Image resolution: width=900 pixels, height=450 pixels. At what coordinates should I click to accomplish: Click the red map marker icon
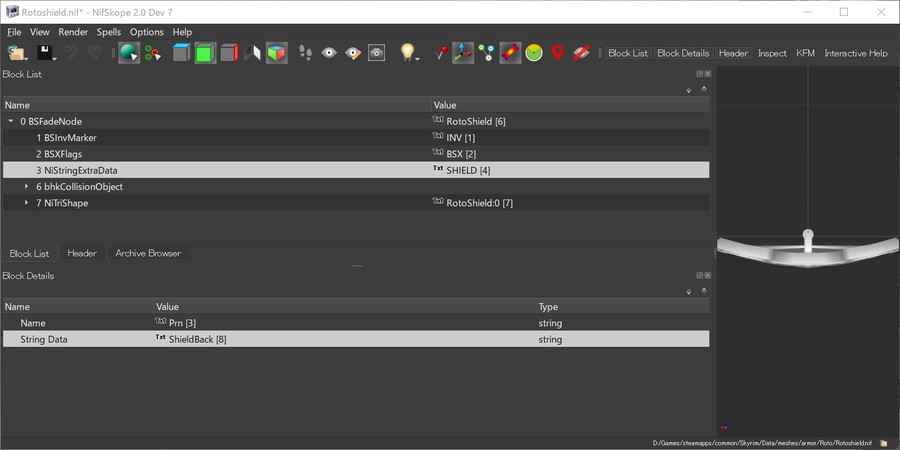tap(558, 53)
